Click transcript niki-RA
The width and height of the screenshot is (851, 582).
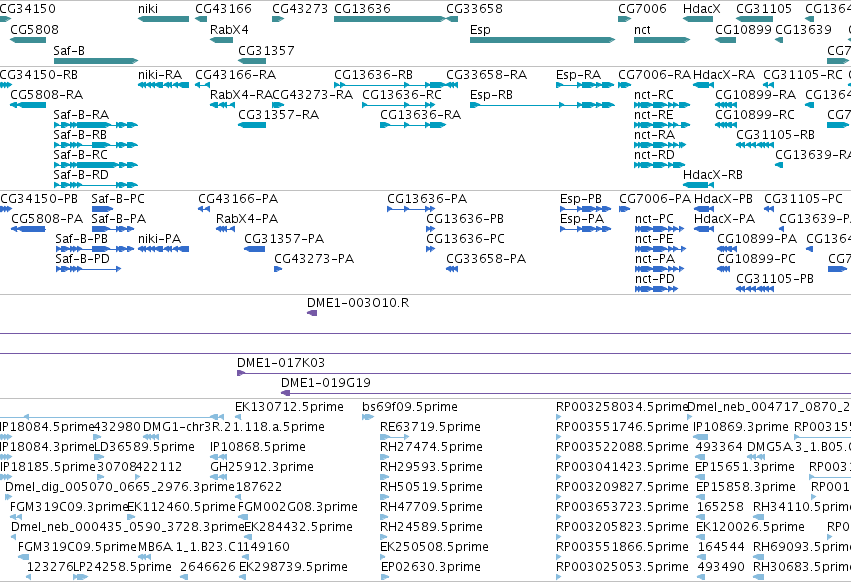[x=163, y=85]
